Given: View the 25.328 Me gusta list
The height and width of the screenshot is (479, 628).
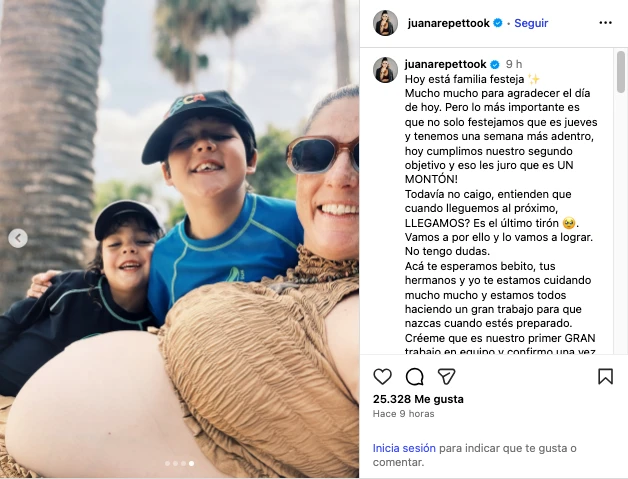Looking at the screenshot, I should [x=418, y=399].
